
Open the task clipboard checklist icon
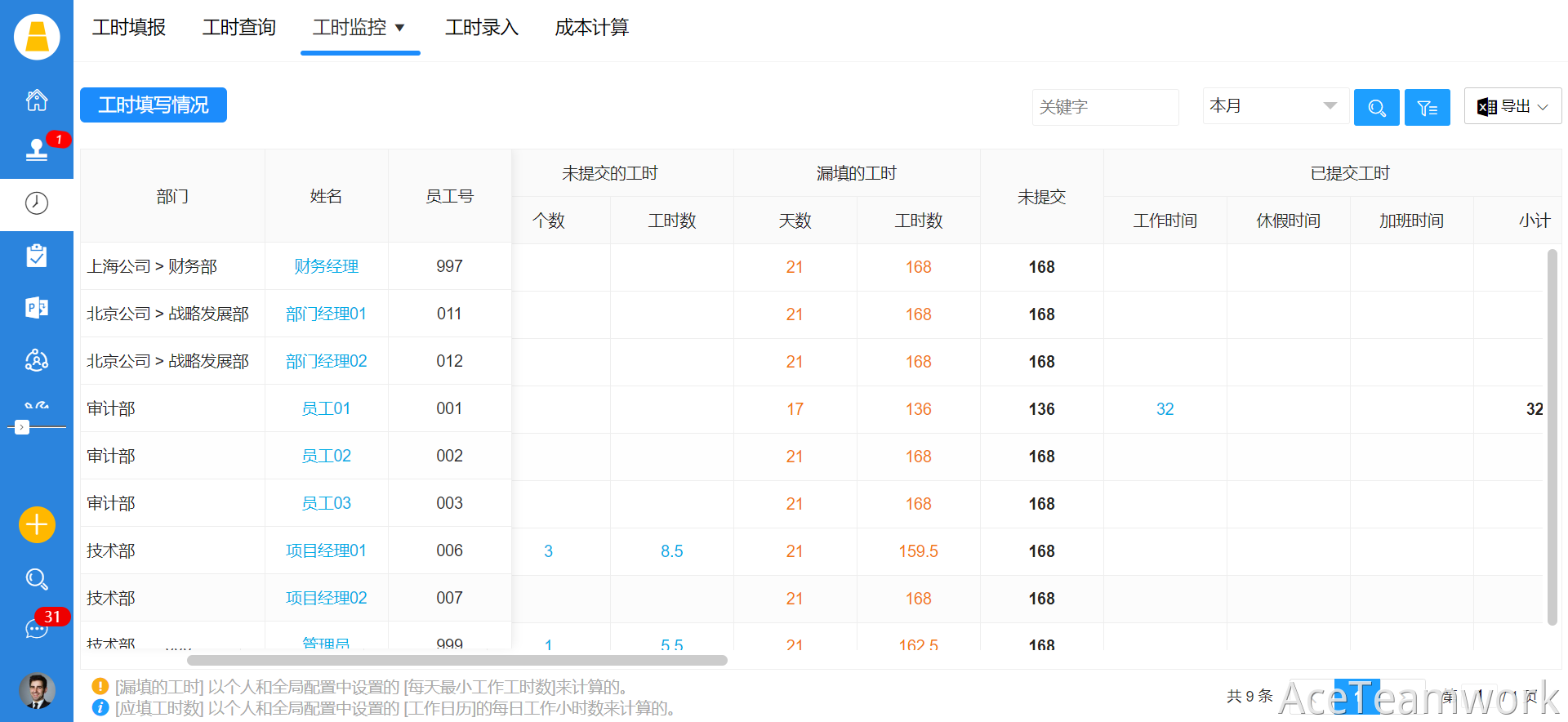[x=37, y=256]
